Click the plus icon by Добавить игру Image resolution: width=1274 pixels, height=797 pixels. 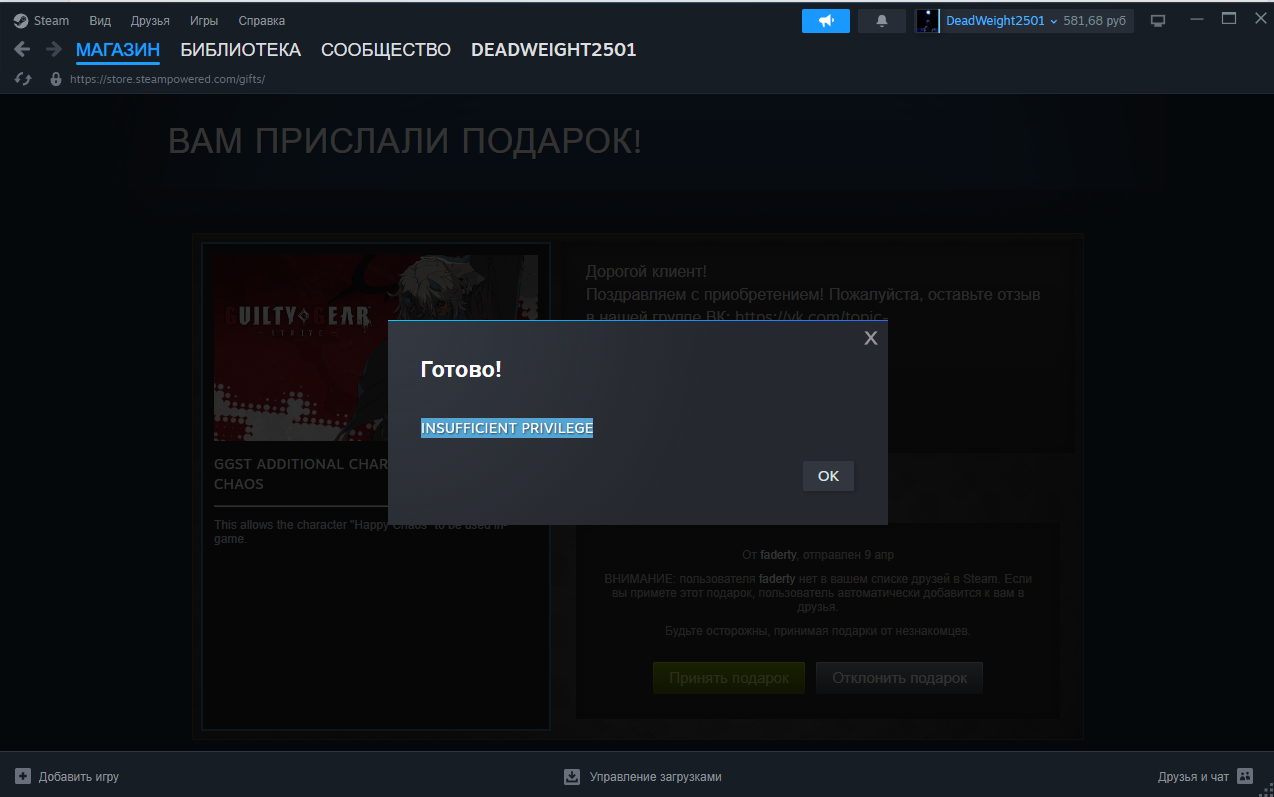pyautogui.click(x=22, y=776)
